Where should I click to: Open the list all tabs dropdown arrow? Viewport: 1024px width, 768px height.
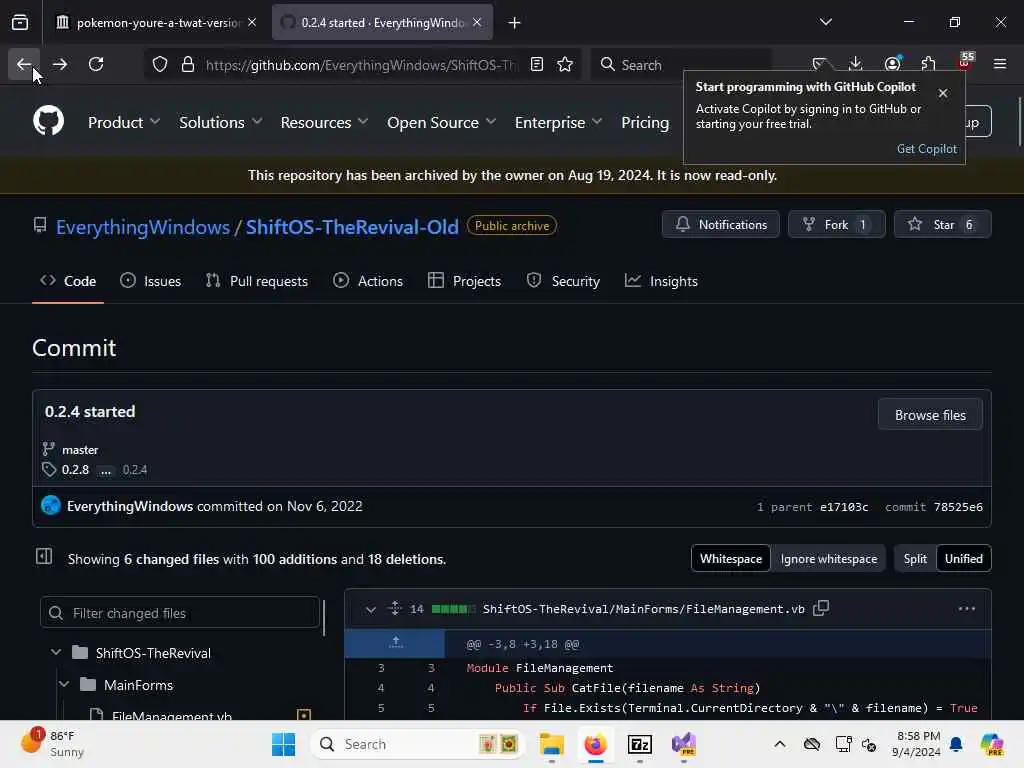[x=825, y=22]
